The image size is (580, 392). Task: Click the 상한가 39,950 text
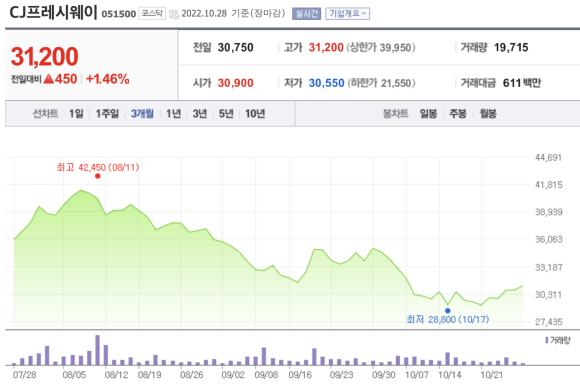coord(381,47)
